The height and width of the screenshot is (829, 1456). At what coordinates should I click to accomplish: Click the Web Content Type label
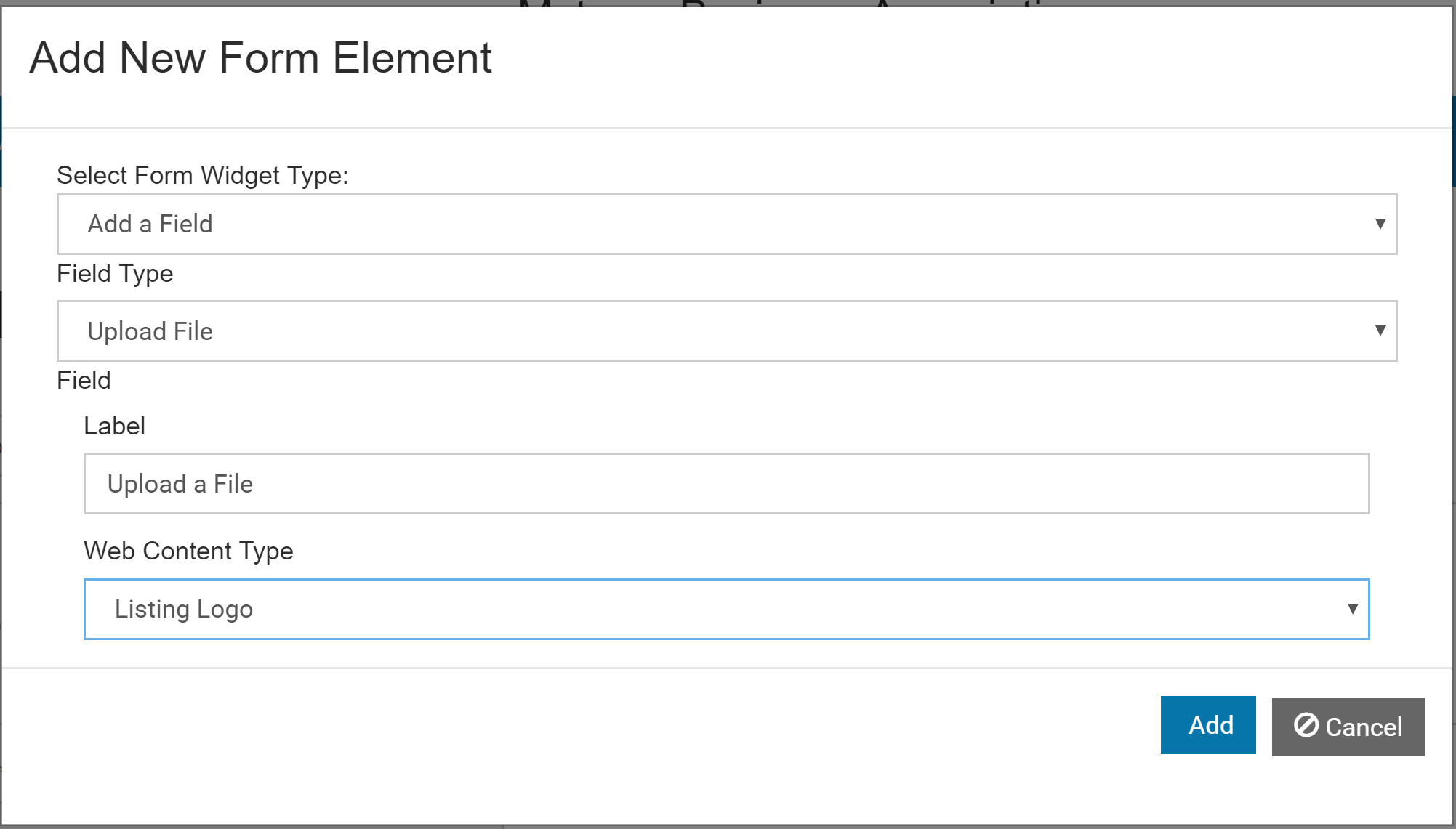click(x=188, y=551)
